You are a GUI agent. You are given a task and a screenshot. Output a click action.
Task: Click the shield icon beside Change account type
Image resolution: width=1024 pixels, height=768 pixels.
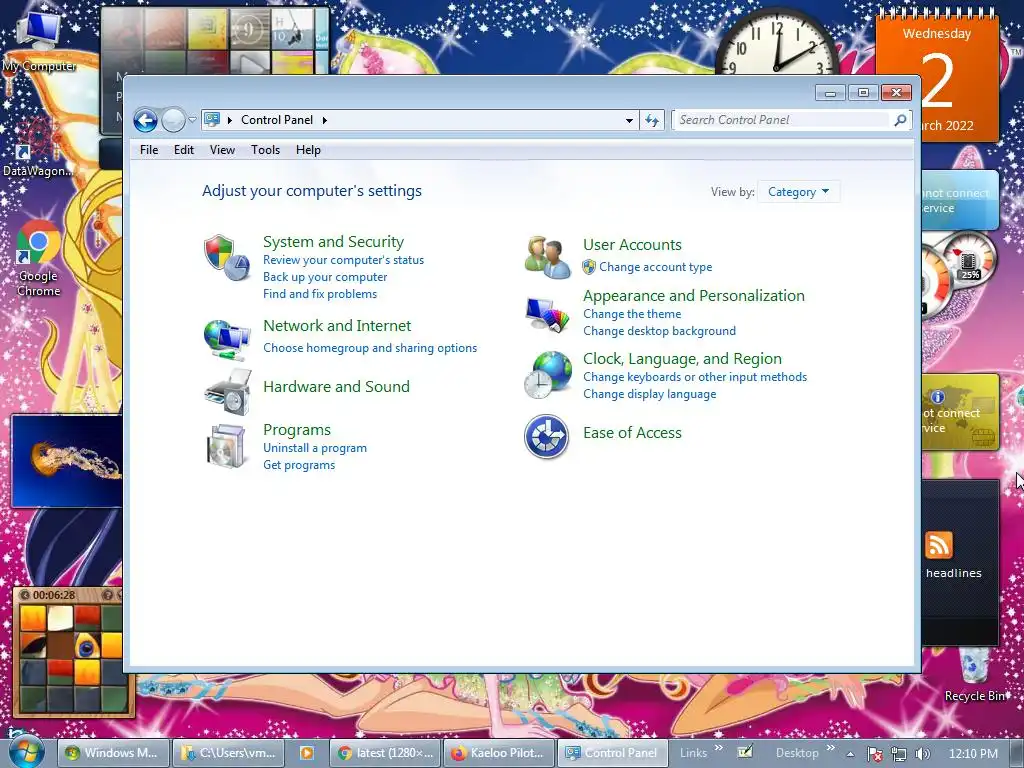(x=589, y=266)
